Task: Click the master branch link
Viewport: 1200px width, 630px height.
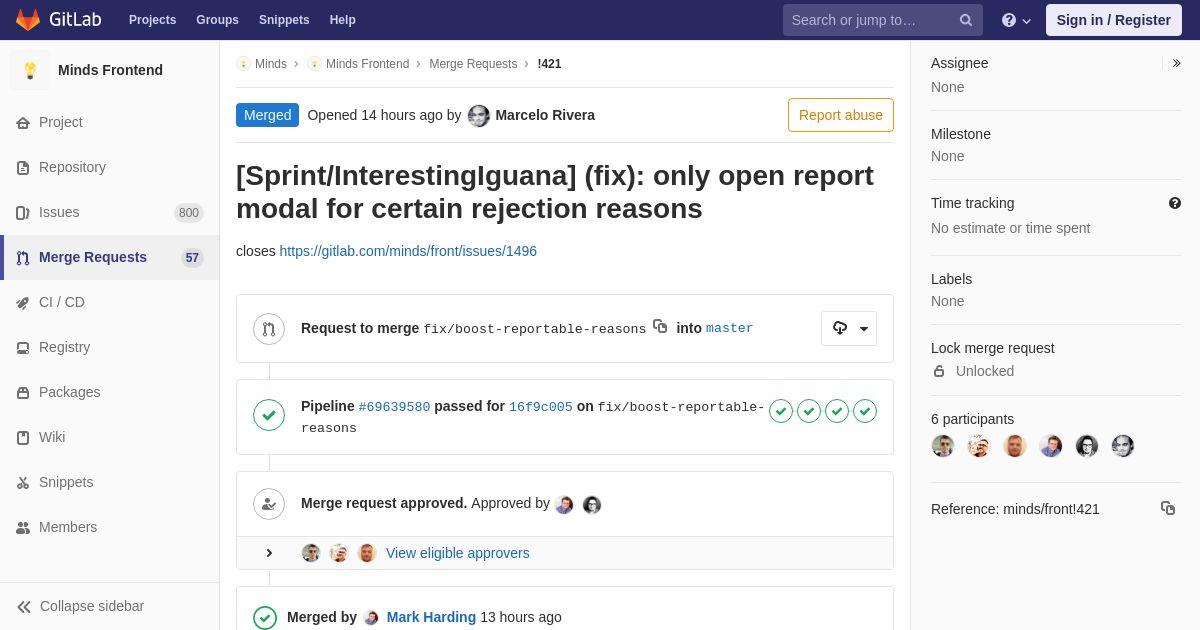Action: click(730, 328)
